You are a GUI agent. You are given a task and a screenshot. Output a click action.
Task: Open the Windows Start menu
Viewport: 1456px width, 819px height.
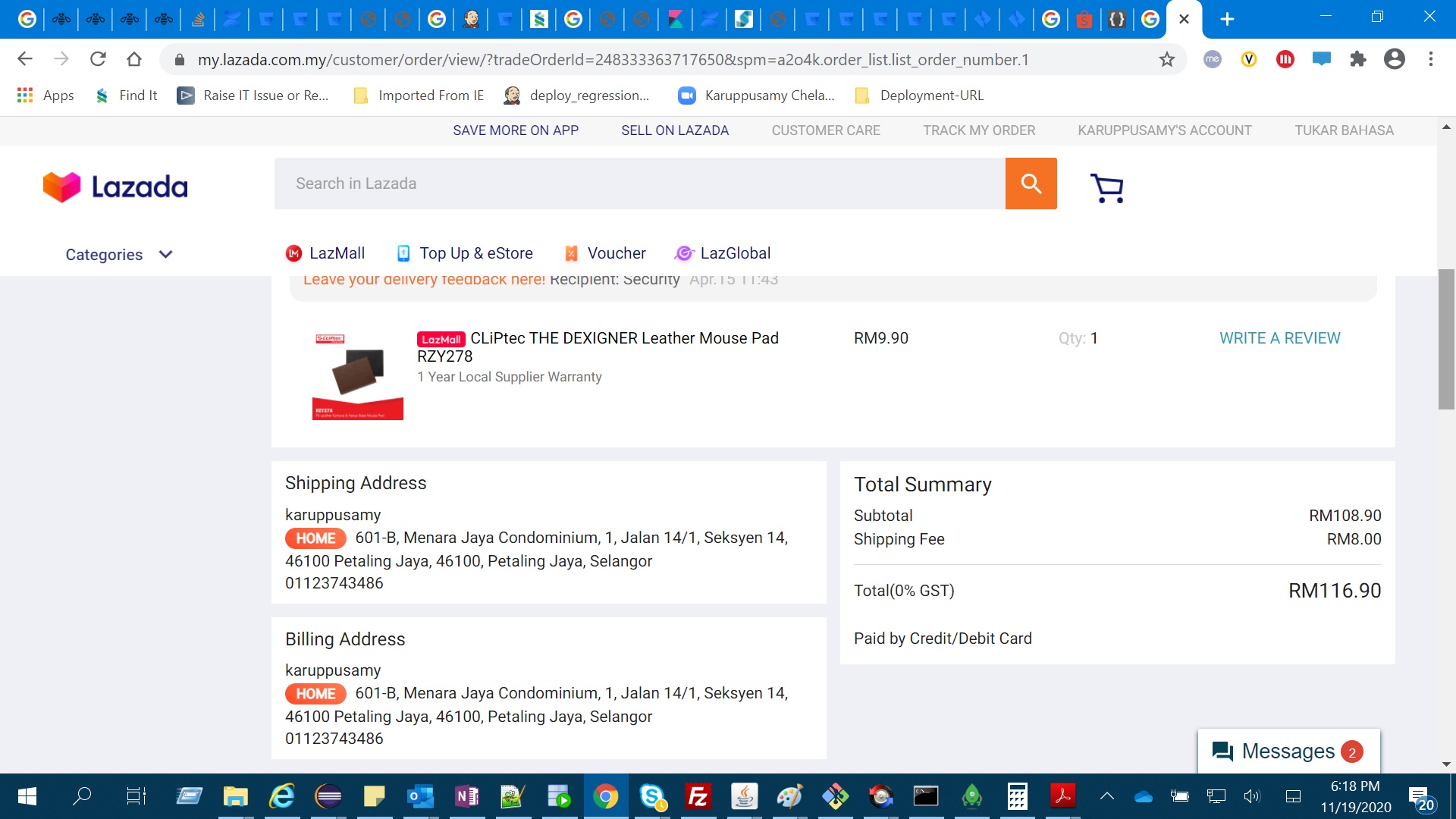pos(27,796)
